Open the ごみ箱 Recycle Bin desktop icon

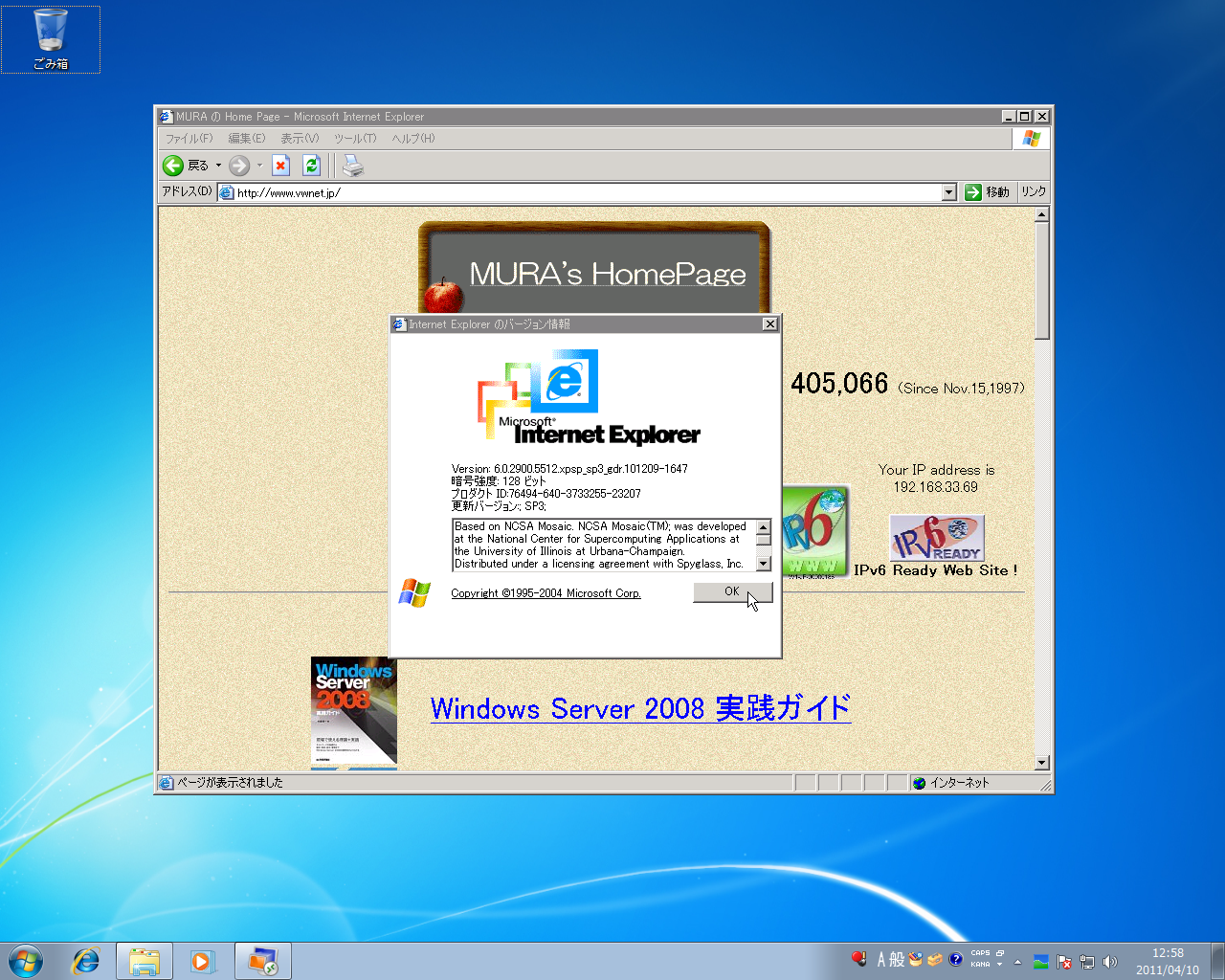pos(51,40)
